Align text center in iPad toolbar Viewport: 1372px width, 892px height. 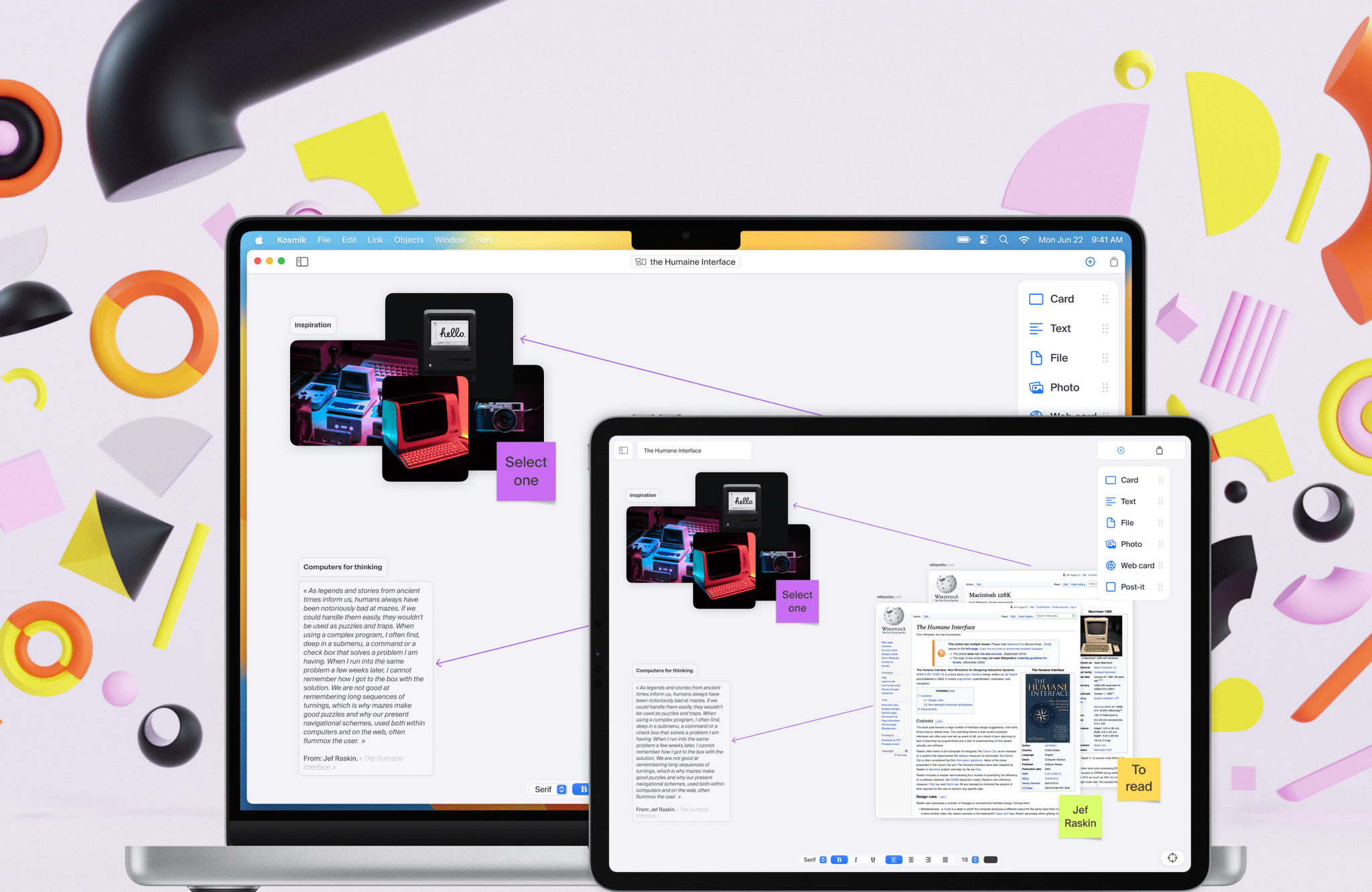coord(911,860)
